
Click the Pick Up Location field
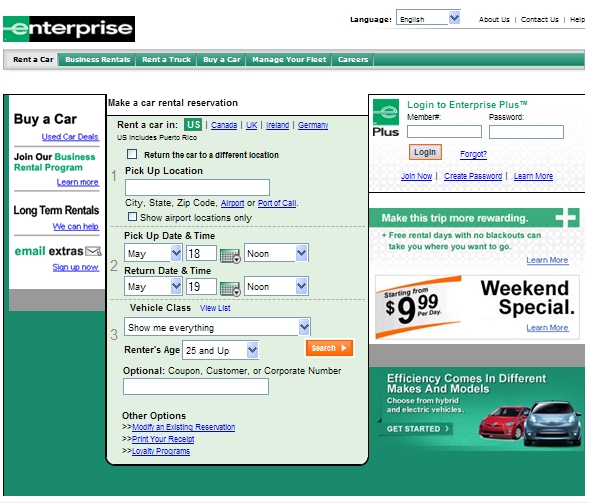point(197,187)
